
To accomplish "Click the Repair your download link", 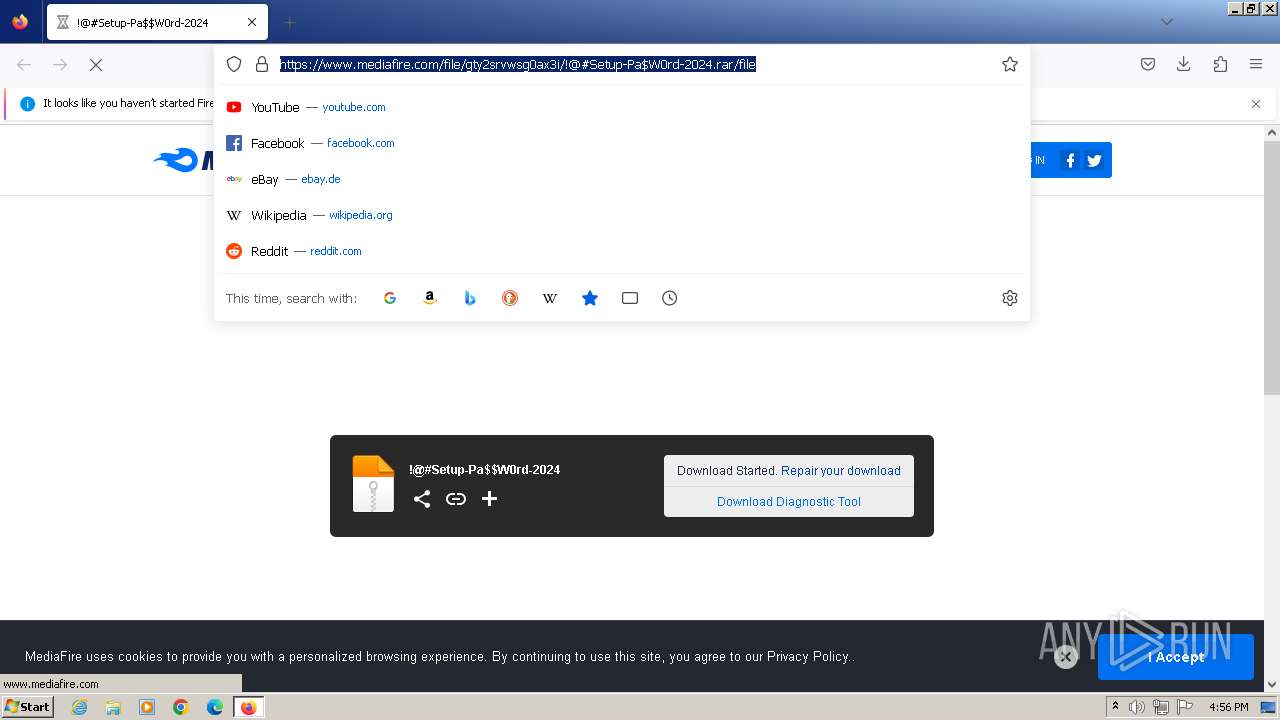I will [841, 471].
